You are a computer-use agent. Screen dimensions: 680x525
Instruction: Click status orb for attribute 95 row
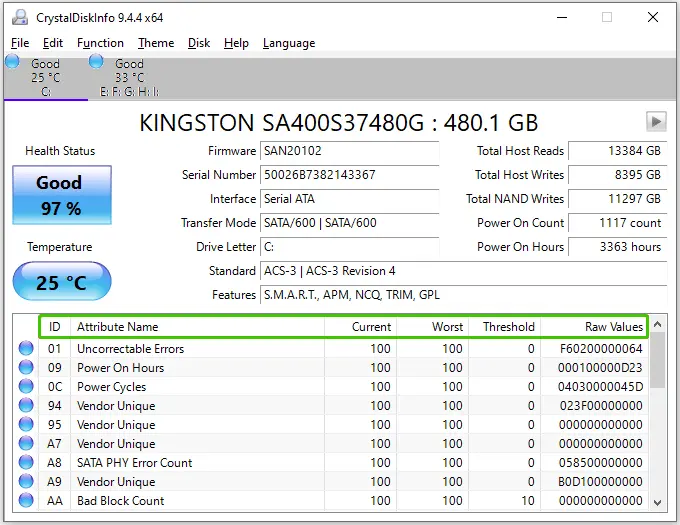point(26,424)
